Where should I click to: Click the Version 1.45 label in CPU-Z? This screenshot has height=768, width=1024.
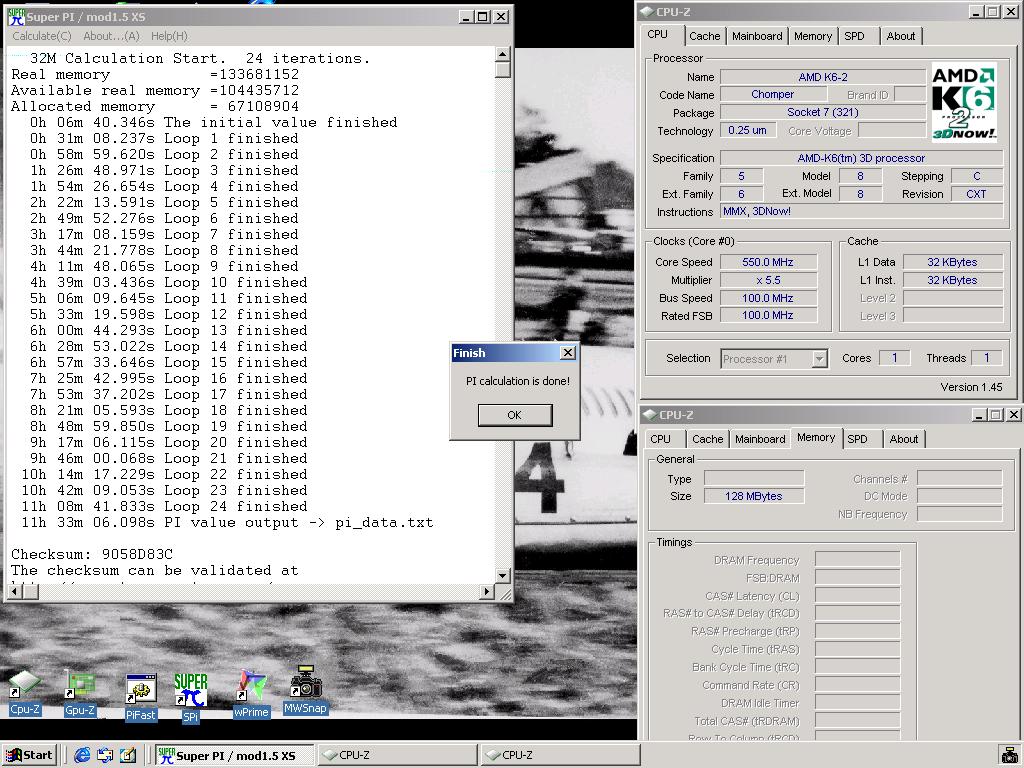click(971, 387)
